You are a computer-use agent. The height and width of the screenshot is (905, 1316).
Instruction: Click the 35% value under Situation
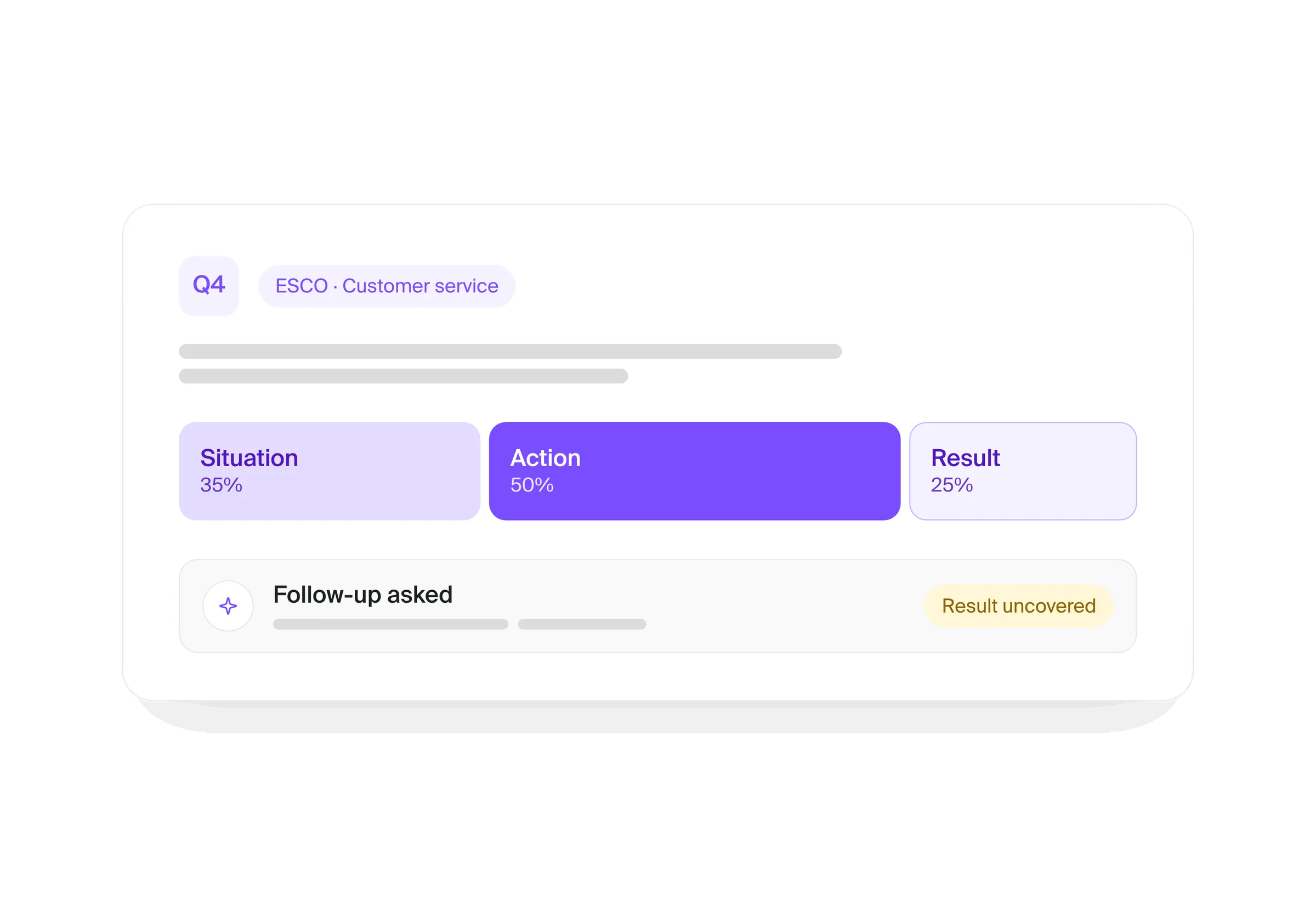[x=221, y=485]
